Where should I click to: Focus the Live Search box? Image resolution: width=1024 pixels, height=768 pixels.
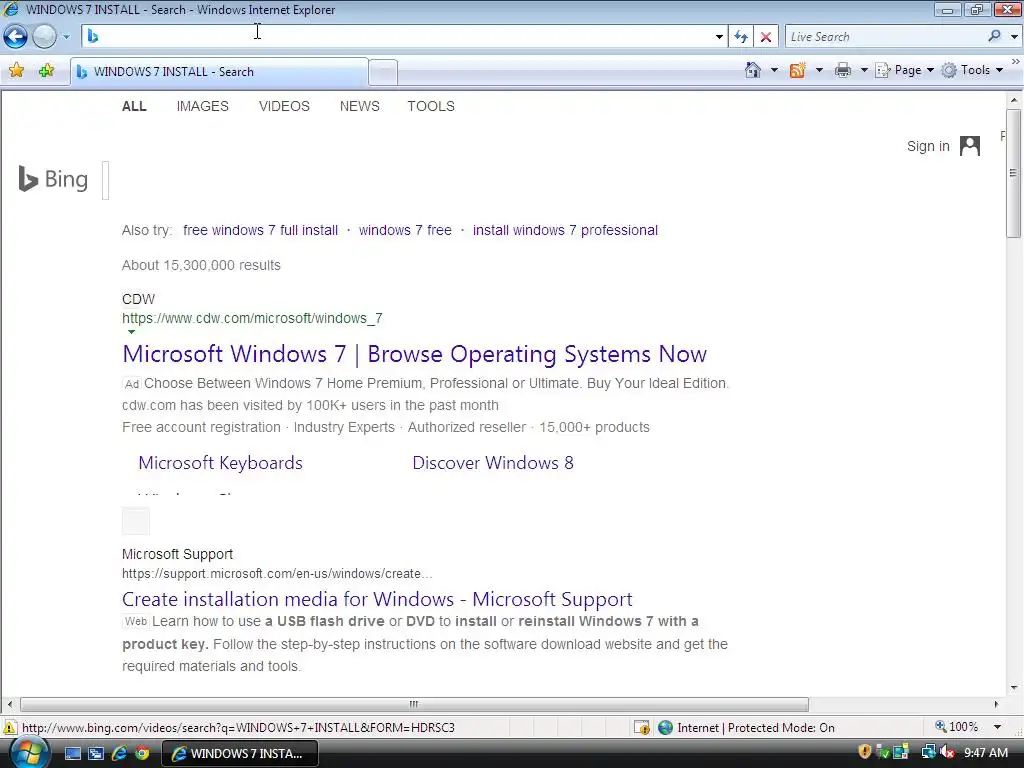tap(884, 37)
